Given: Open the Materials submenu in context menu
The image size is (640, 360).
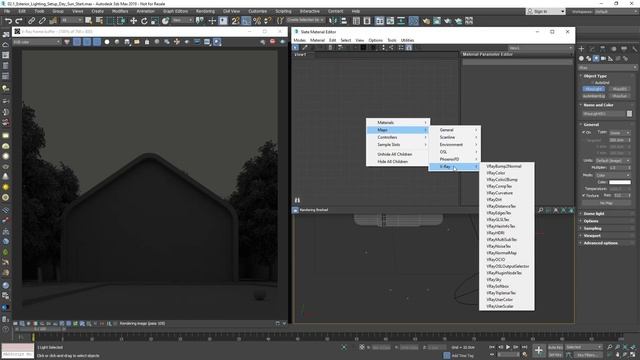Looking at the screenshot, I should point(398,122).
